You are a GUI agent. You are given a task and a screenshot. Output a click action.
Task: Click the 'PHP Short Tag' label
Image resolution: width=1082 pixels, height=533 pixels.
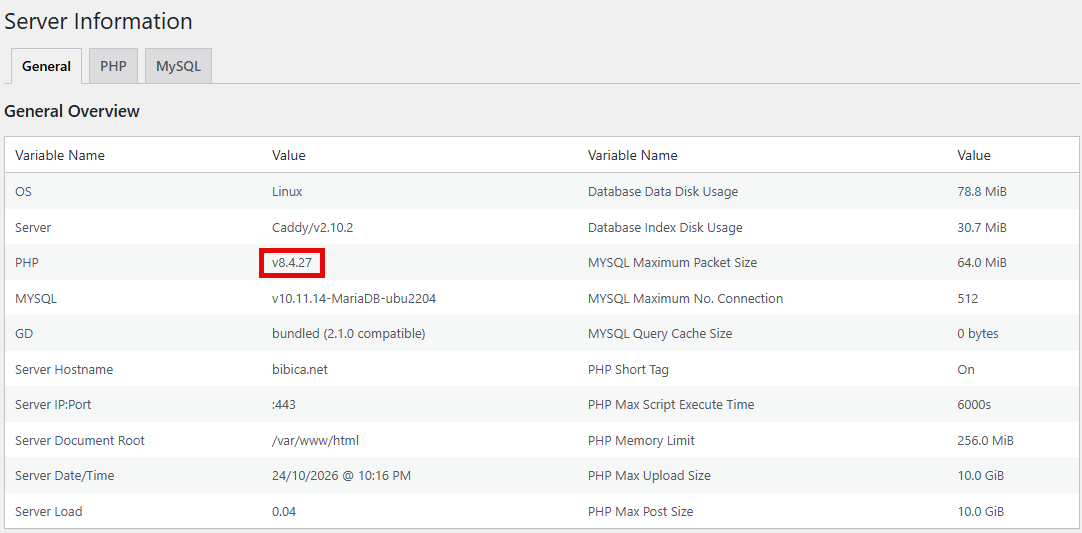tap(628, 369)
